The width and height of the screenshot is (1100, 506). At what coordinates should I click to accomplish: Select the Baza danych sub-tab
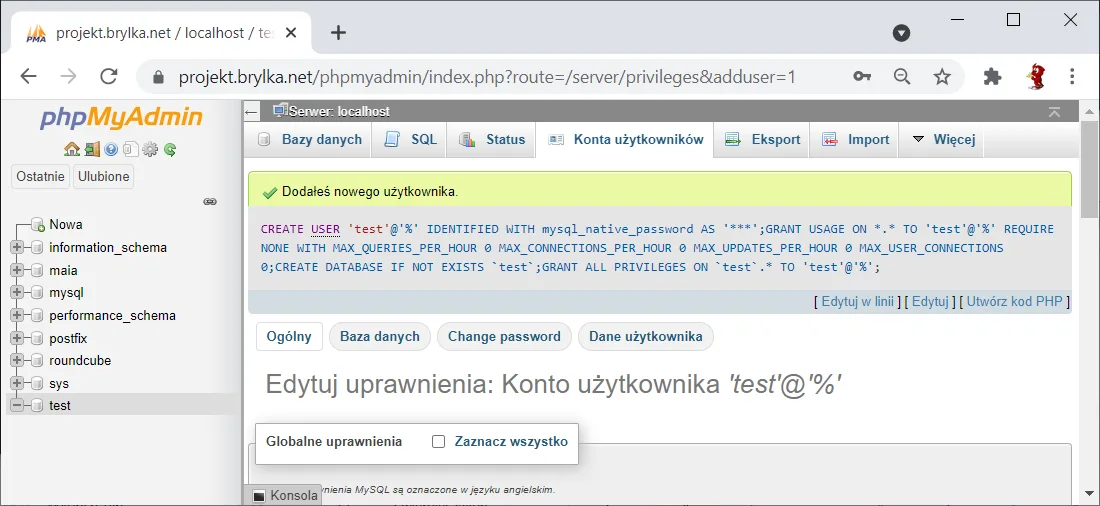tap(380, 337)
